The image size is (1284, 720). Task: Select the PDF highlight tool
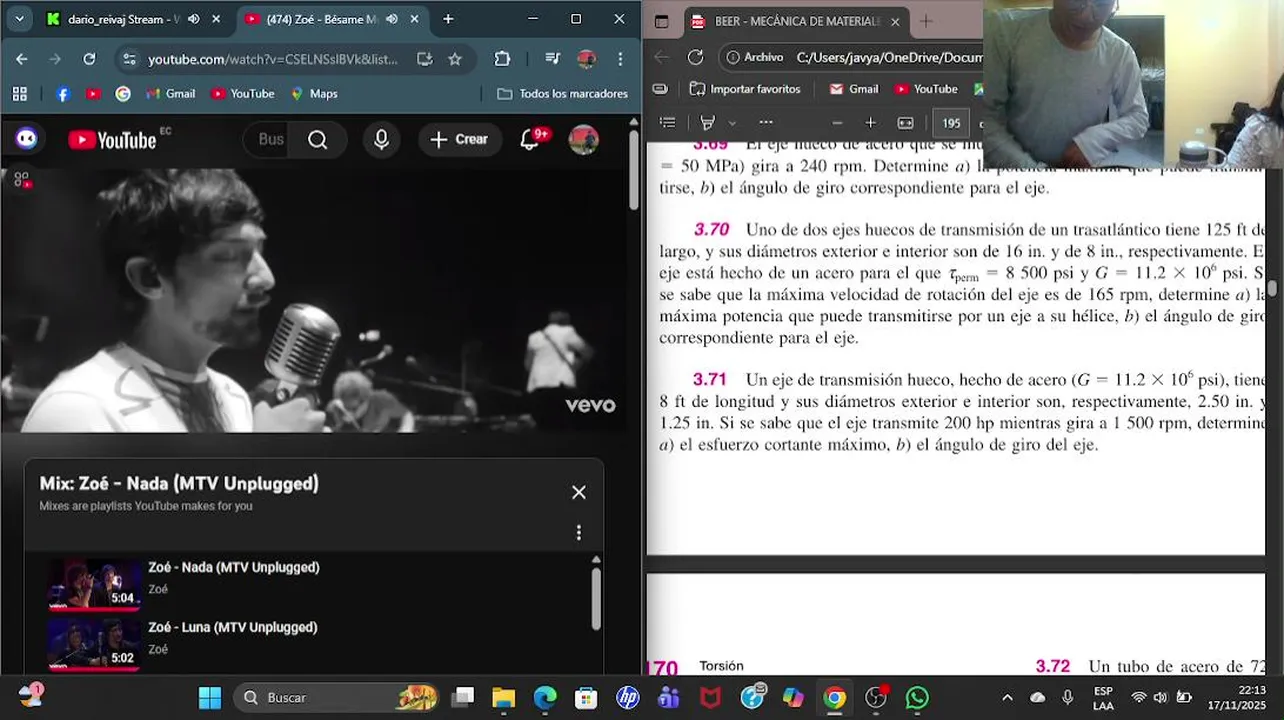point(708,123)
